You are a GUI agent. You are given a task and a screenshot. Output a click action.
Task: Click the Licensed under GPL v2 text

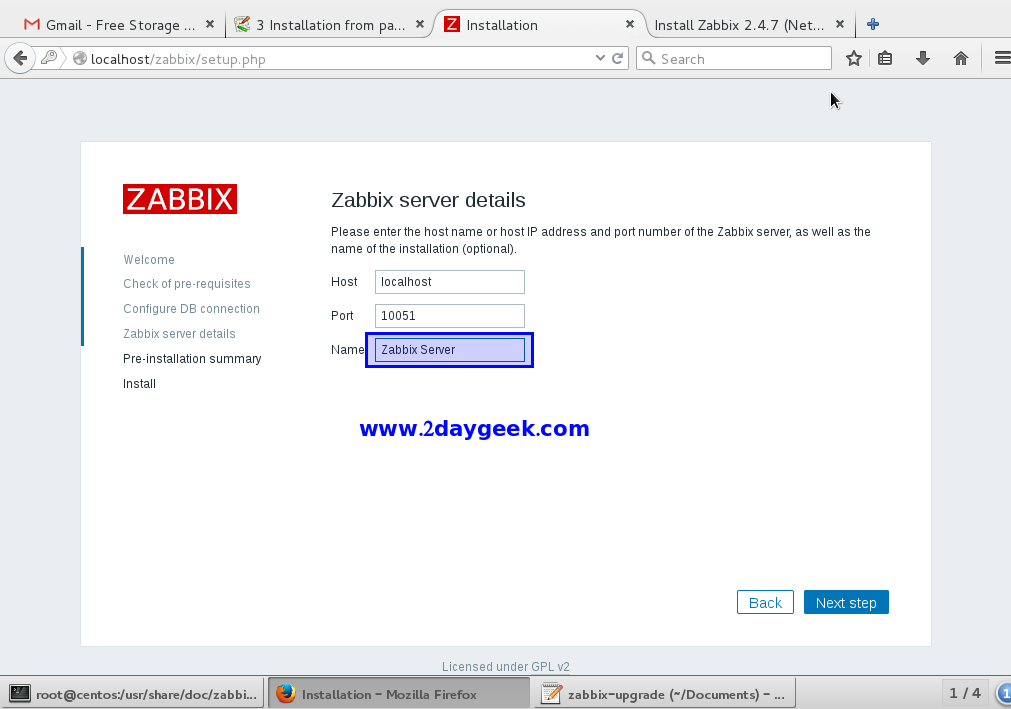(506, 666)
